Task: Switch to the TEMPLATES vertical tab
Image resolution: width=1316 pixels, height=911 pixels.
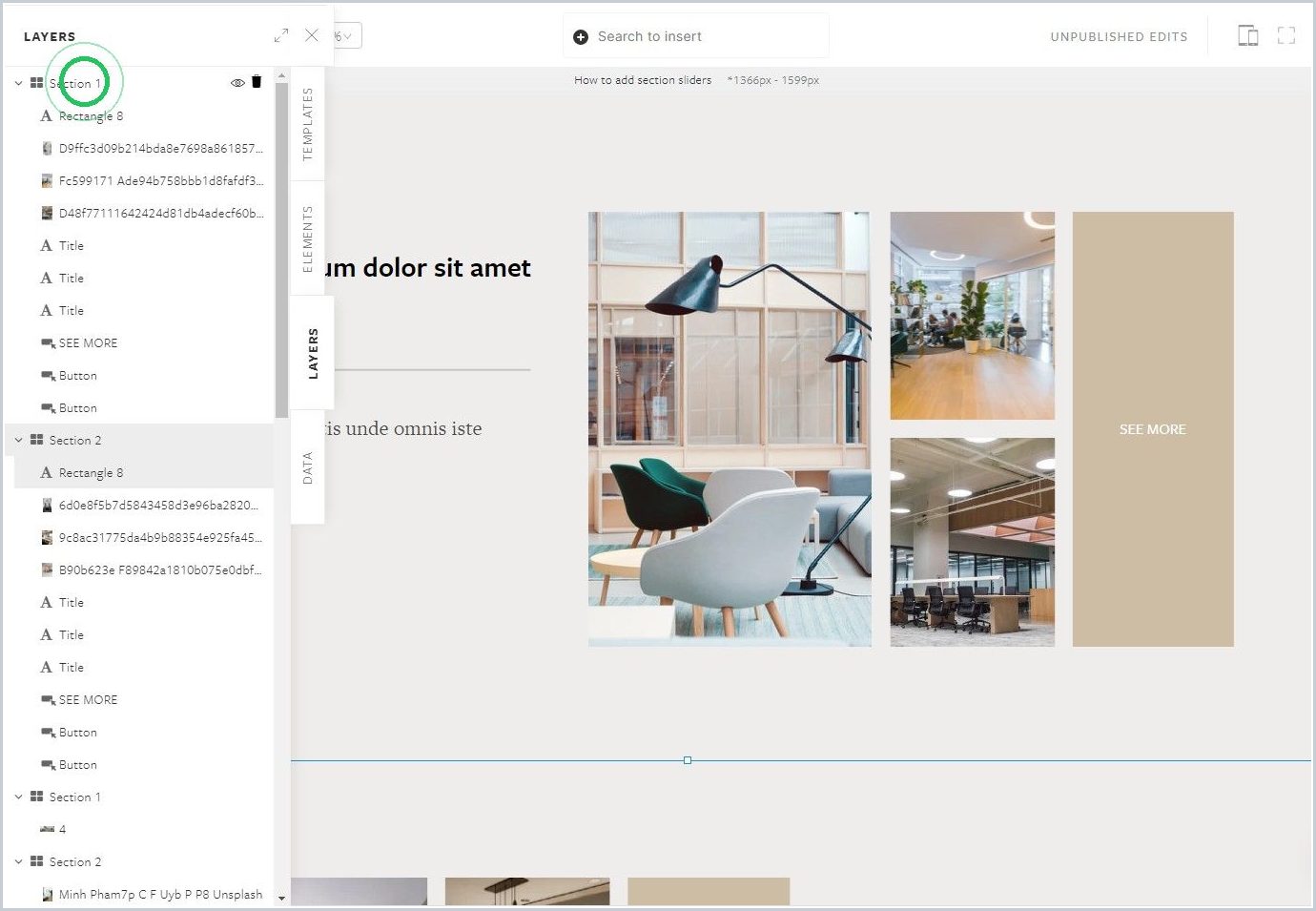Action: click(307, 124)
